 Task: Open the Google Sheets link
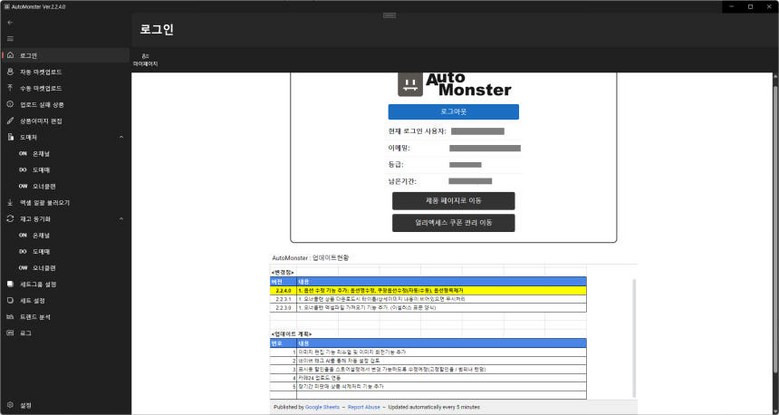click(322, 407)
